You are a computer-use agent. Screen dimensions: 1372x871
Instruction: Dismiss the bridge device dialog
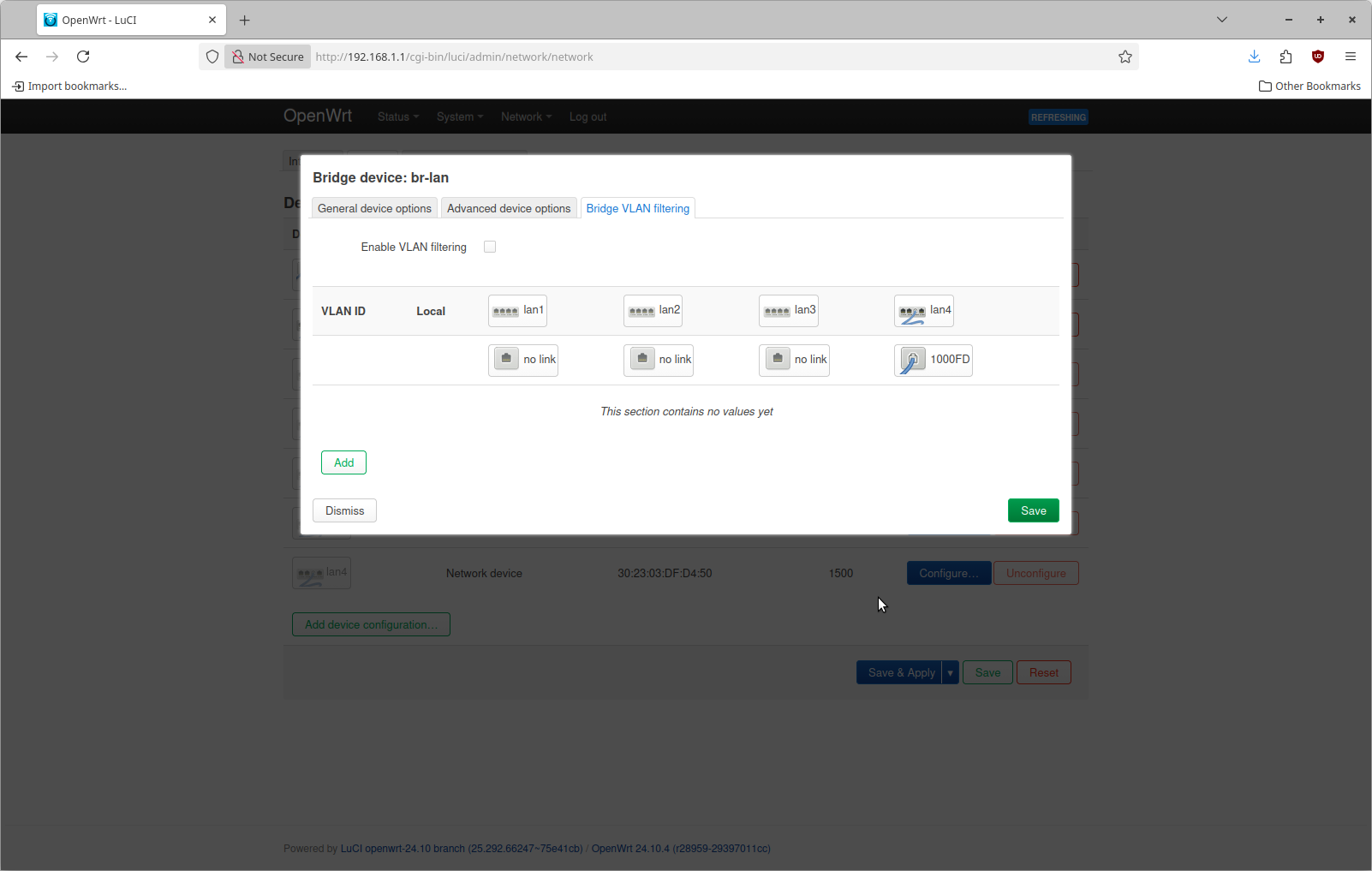344,510
